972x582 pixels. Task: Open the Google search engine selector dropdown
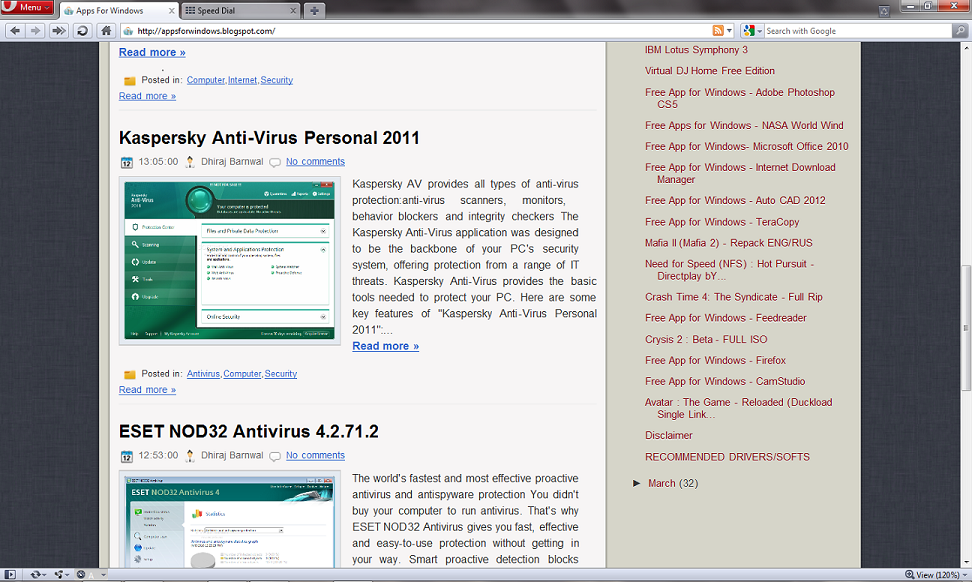(x=753, y=30)
